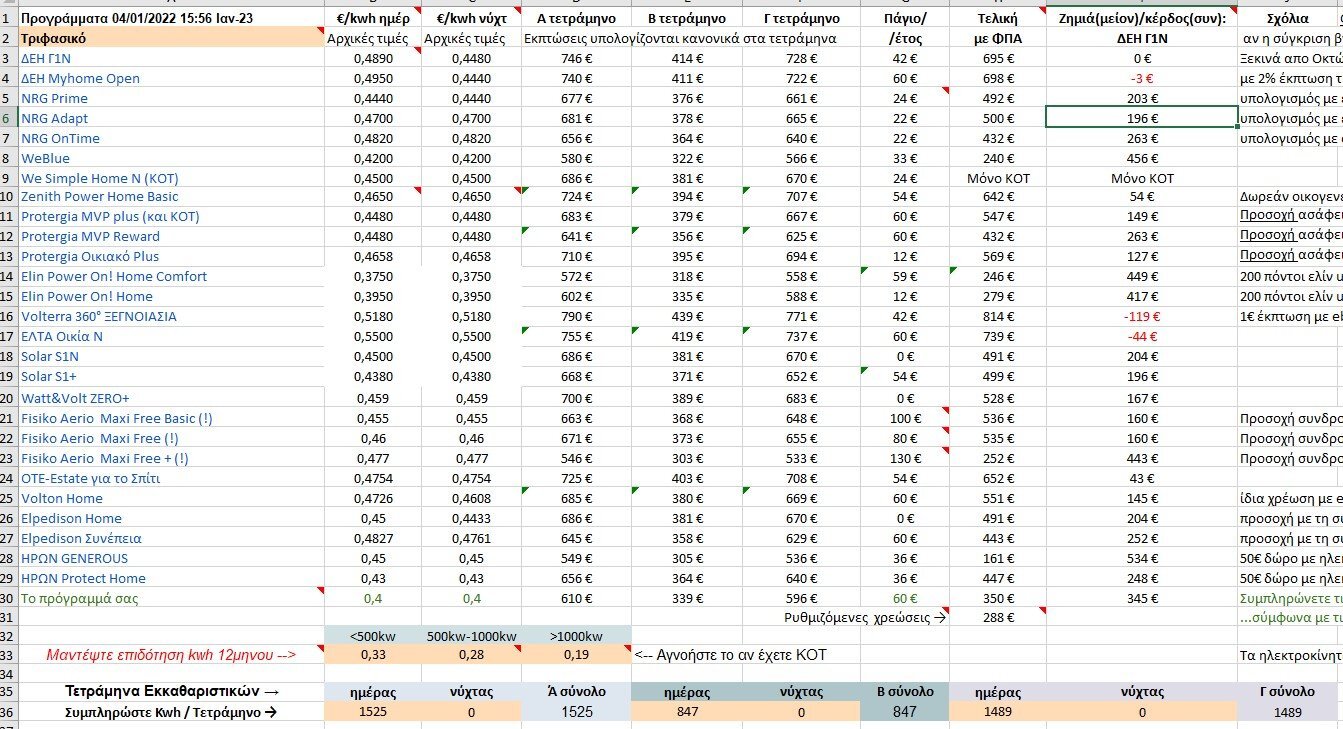The height and width of the screenshot is (729, 1343).
Task: Select the "Solar S1+" program cell
Action: point(170,376)
